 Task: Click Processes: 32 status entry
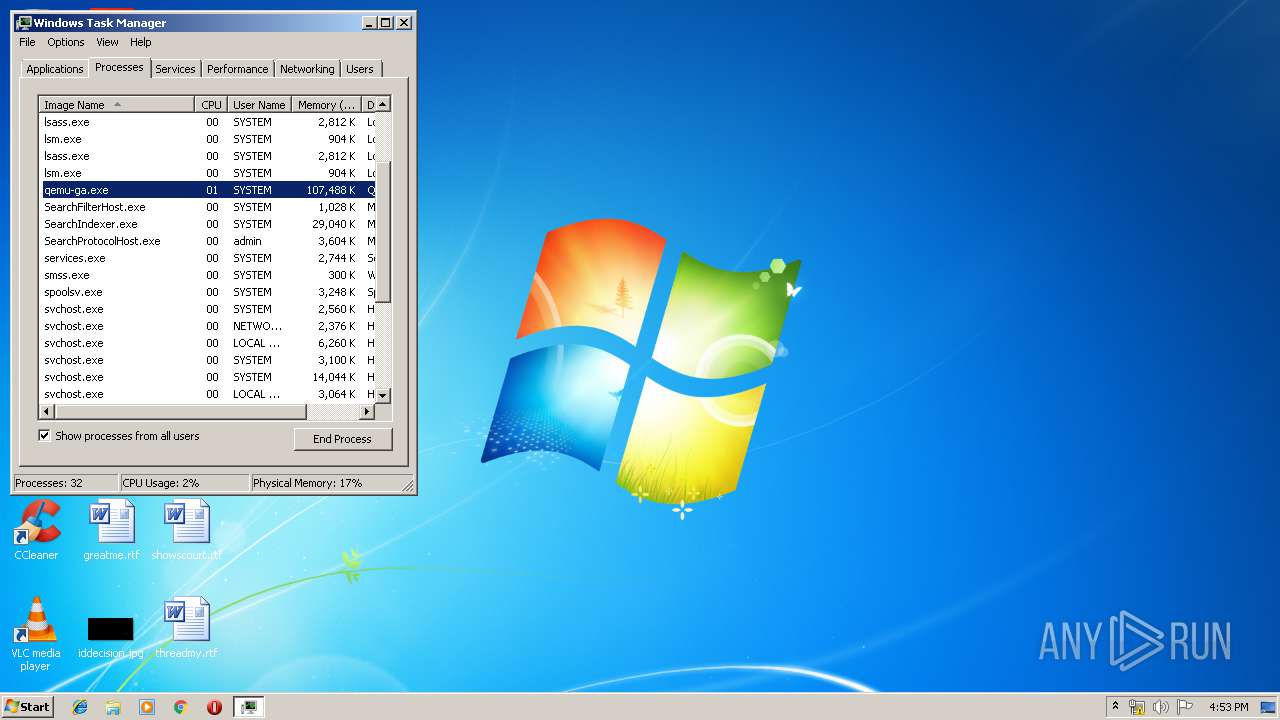click(x=65, y=483)
